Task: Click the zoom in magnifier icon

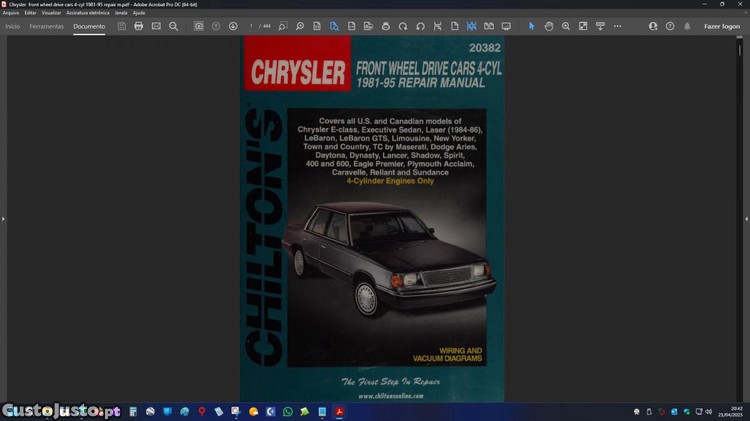Action: 566,26
